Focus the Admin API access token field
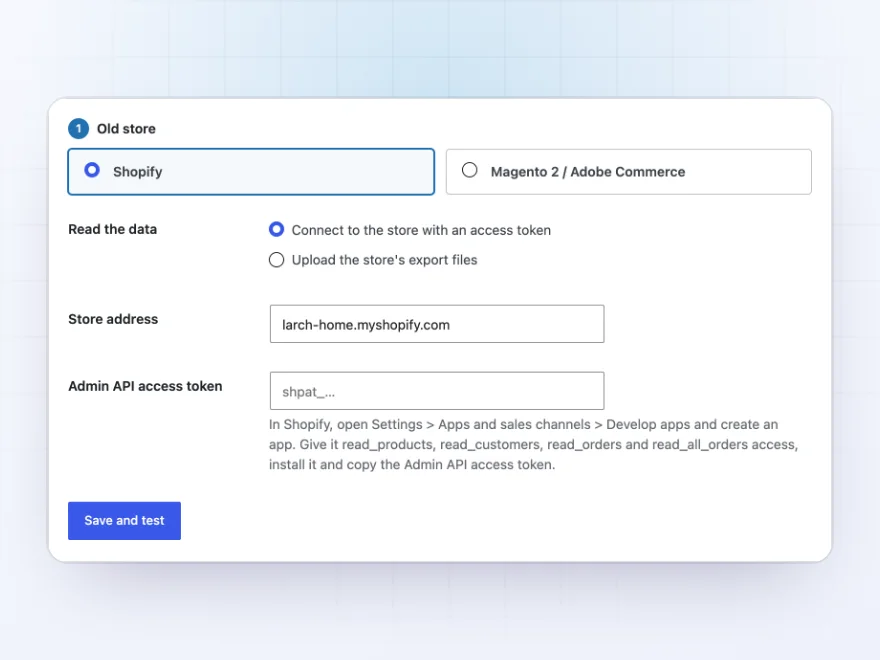 (x=437, y=391)
